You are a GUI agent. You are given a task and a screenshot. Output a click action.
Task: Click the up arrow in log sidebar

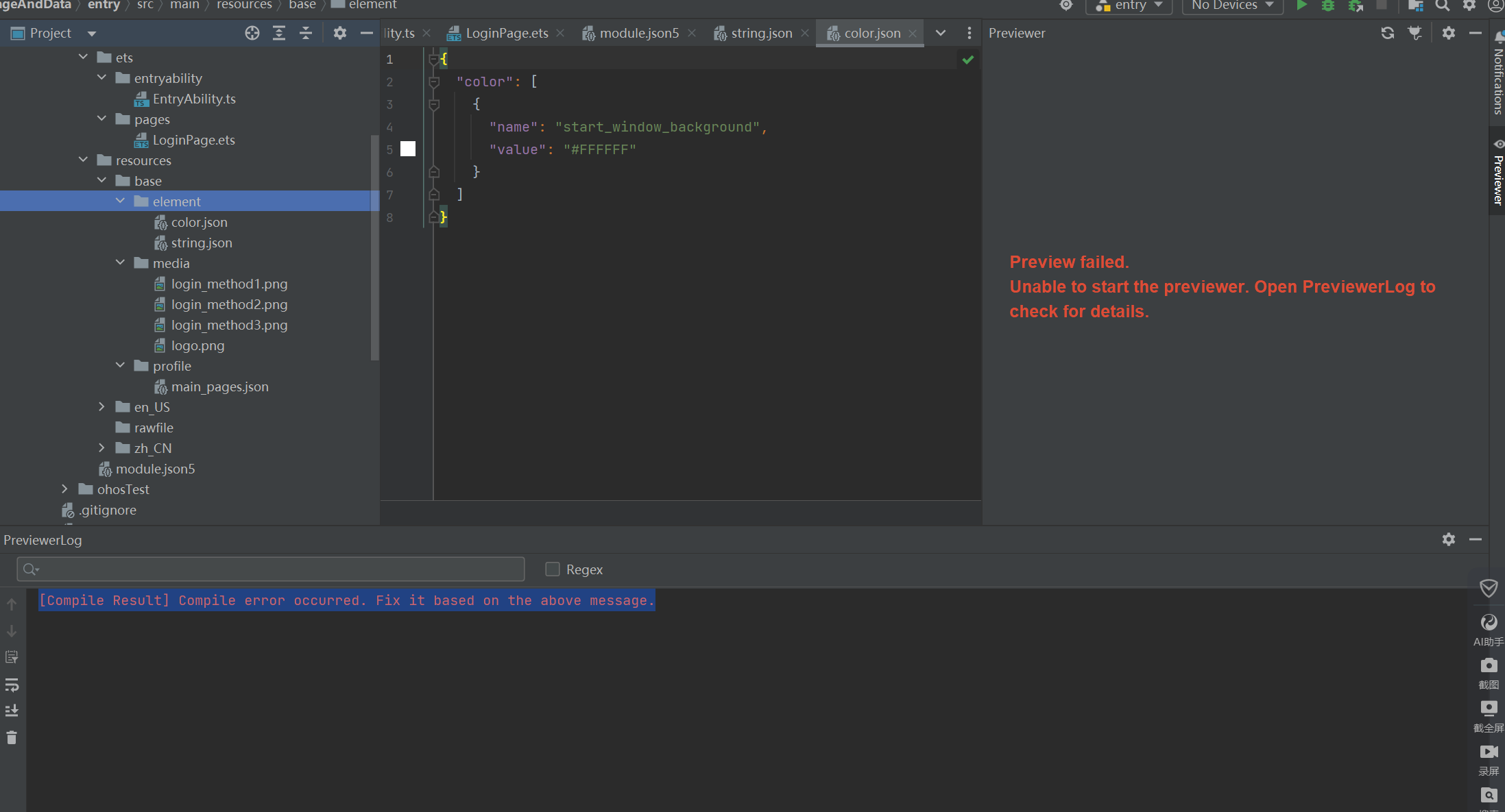click(x=12, y=604)
